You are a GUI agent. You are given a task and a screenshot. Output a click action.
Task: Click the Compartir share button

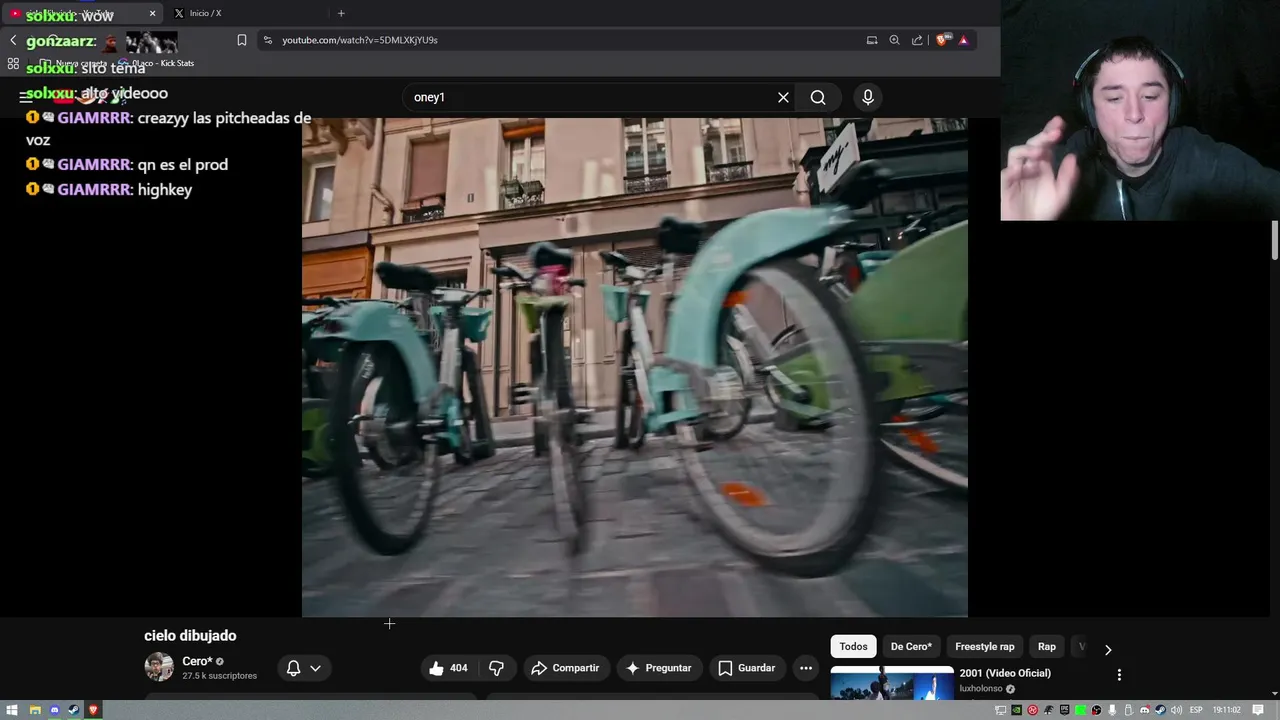click(565, 668)
